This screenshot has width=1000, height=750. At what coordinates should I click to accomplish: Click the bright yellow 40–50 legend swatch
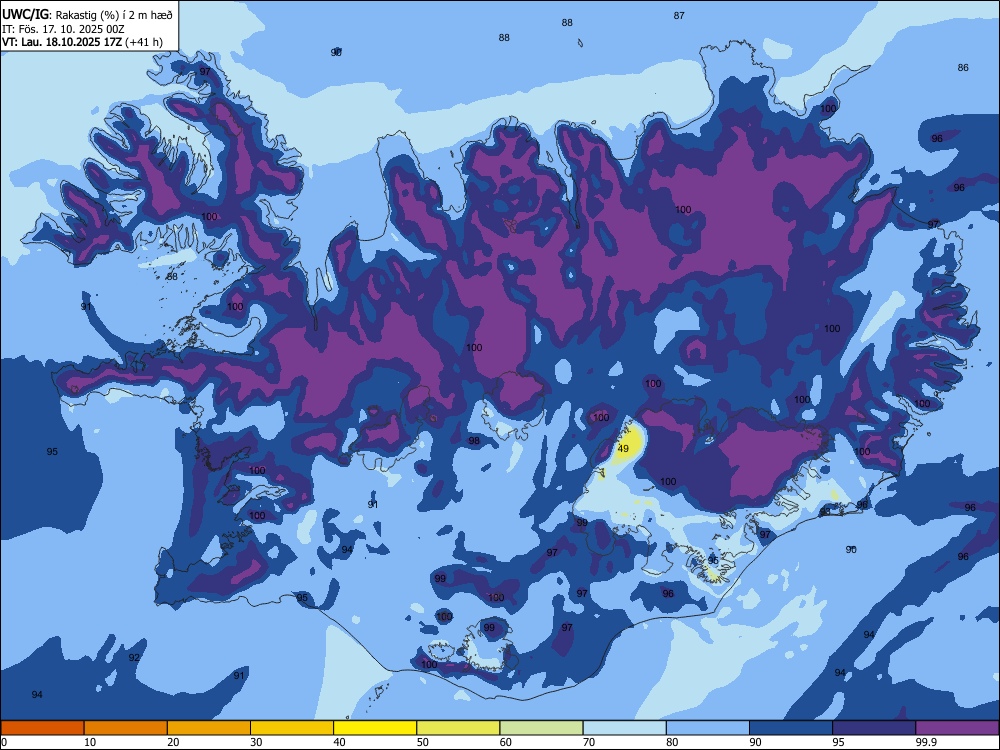pos(375,728)
